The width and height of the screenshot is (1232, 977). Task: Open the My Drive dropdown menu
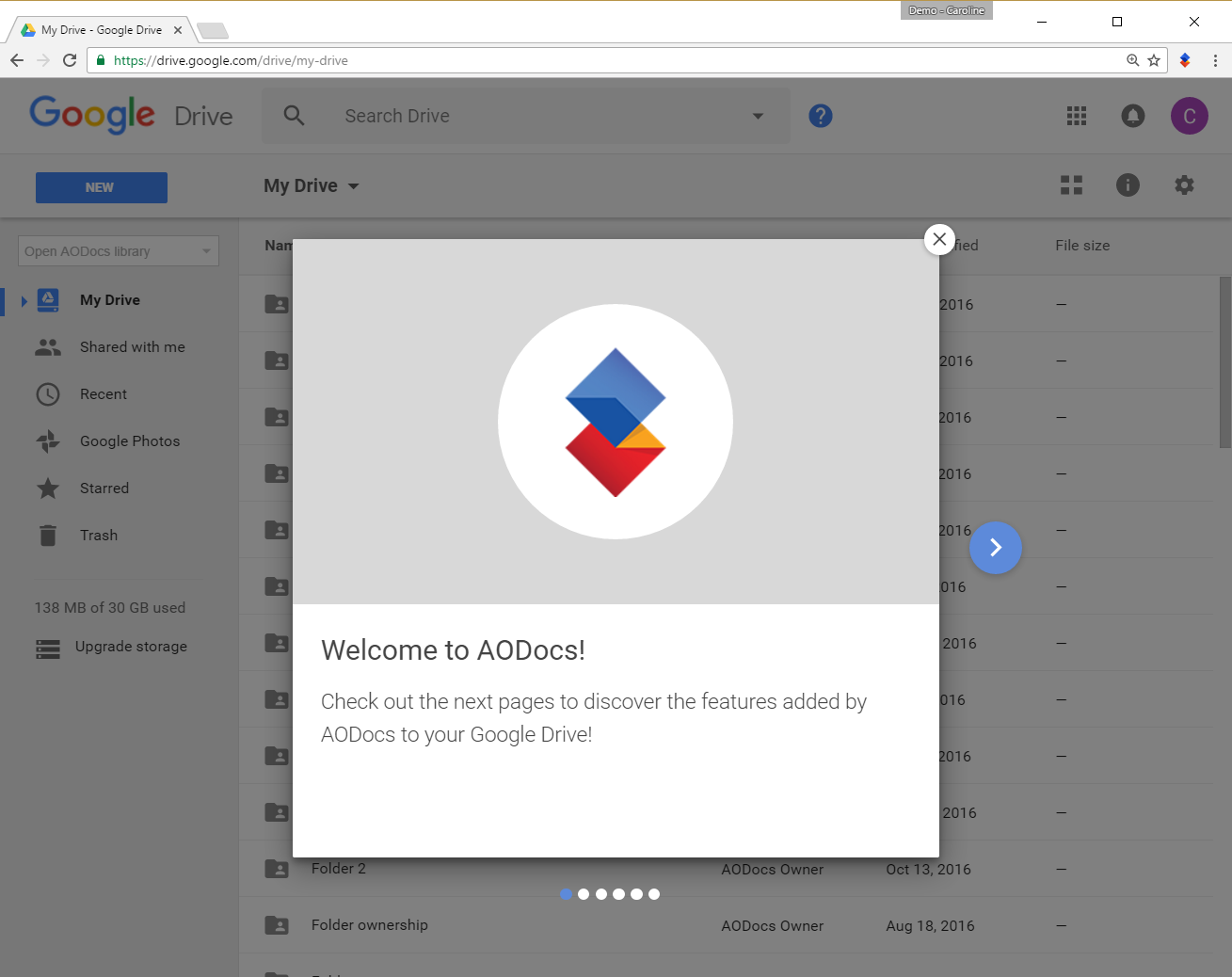[x=312, y=185]
